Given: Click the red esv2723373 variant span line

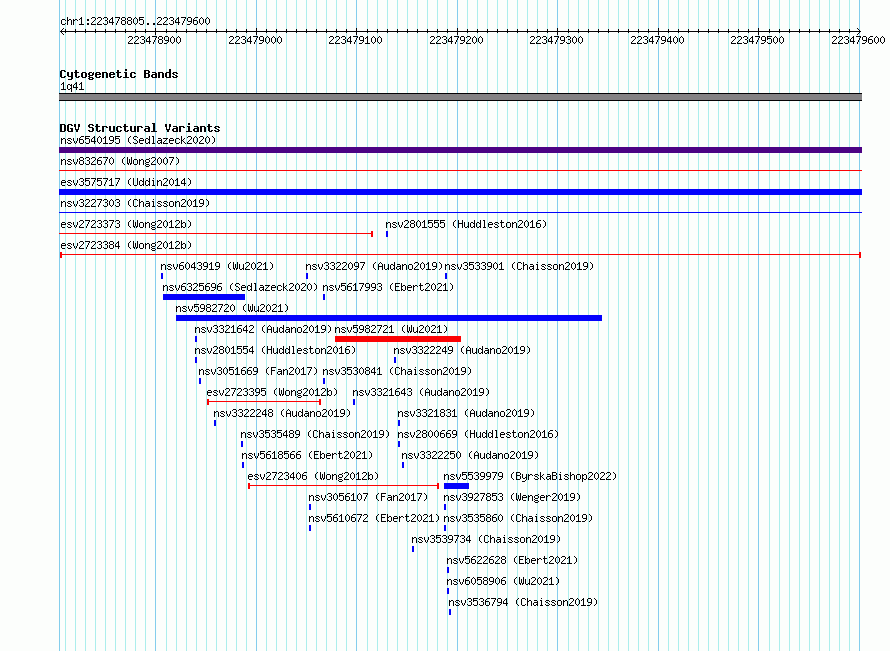Looking at the screenshot, I should [x=216, y=234].
